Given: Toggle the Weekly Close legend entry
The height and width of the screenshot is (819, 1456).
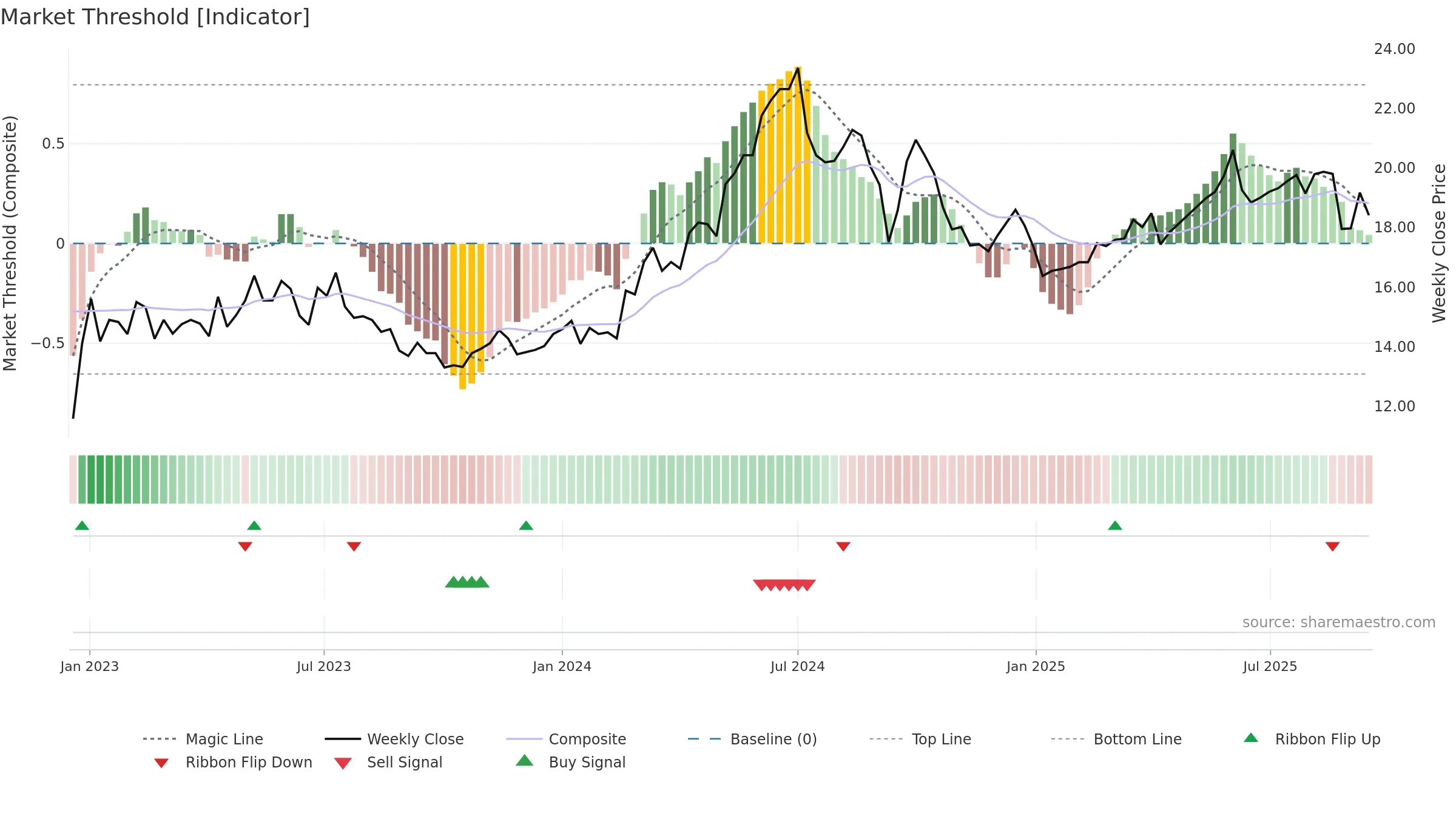Looking at the screenshot, I should coord(394,739).
